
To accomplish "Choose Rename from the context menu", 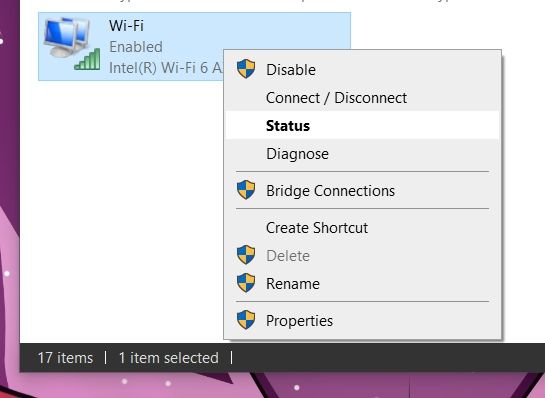I will 362,284.
